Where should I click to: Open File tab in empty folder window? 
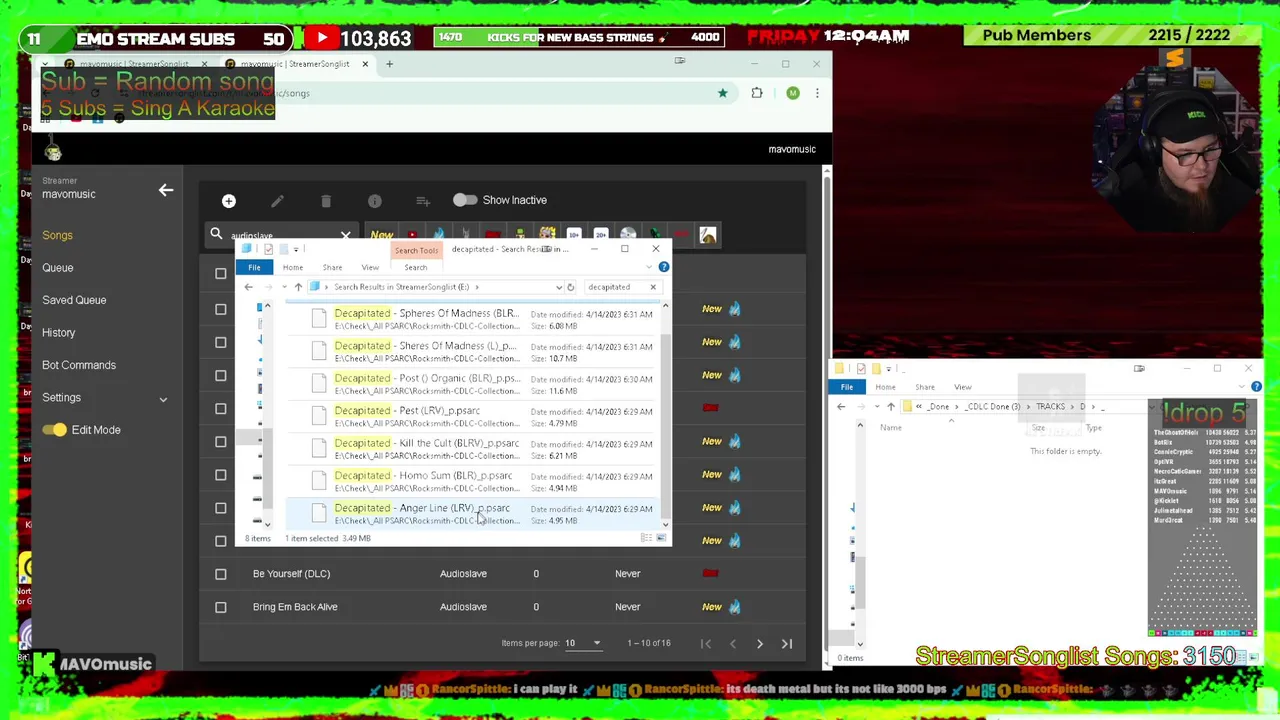pos(847,387)
